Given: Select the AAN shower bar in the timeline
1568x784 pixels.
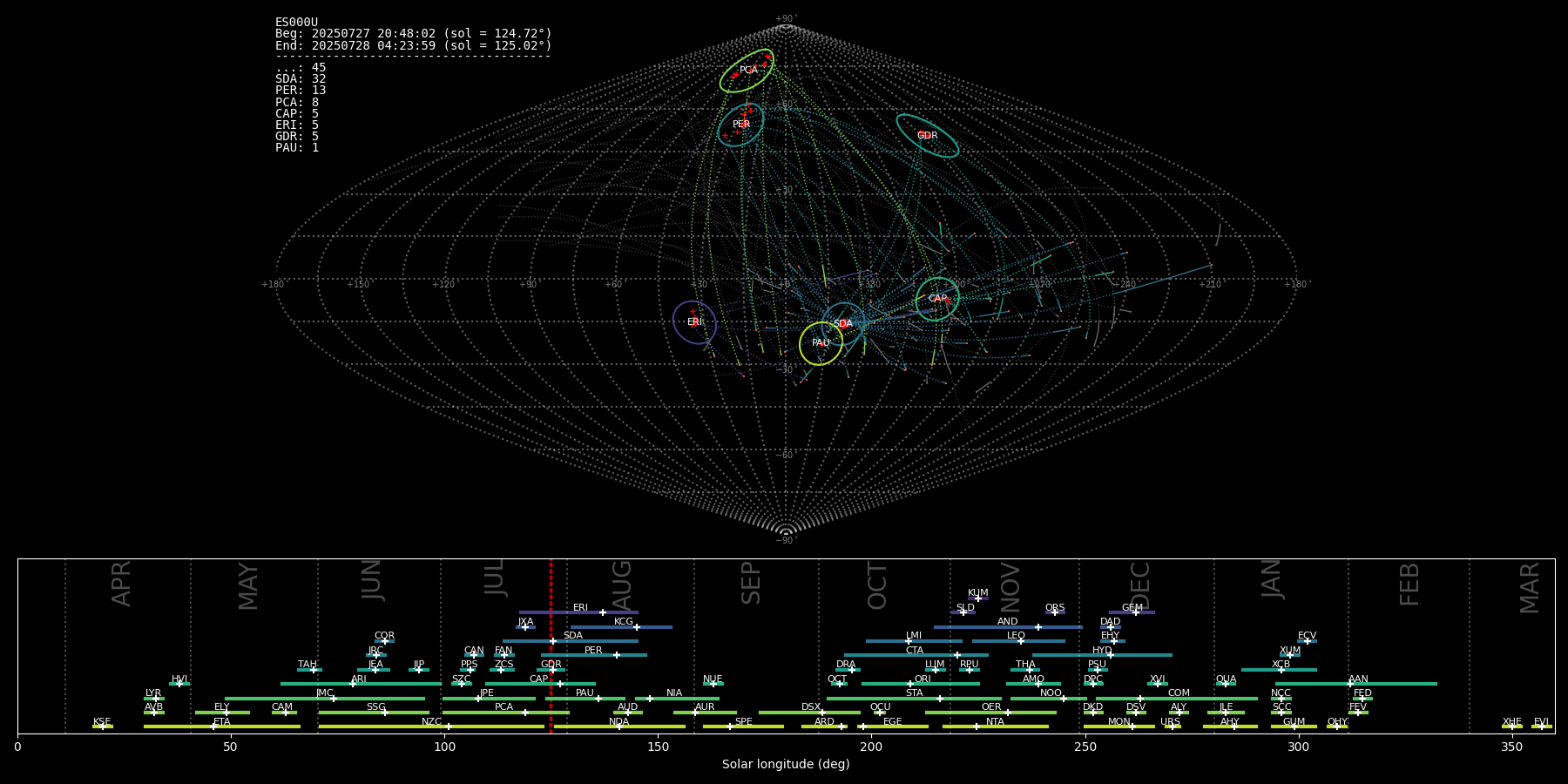Looking at the screenshot, I should 1356,684.
